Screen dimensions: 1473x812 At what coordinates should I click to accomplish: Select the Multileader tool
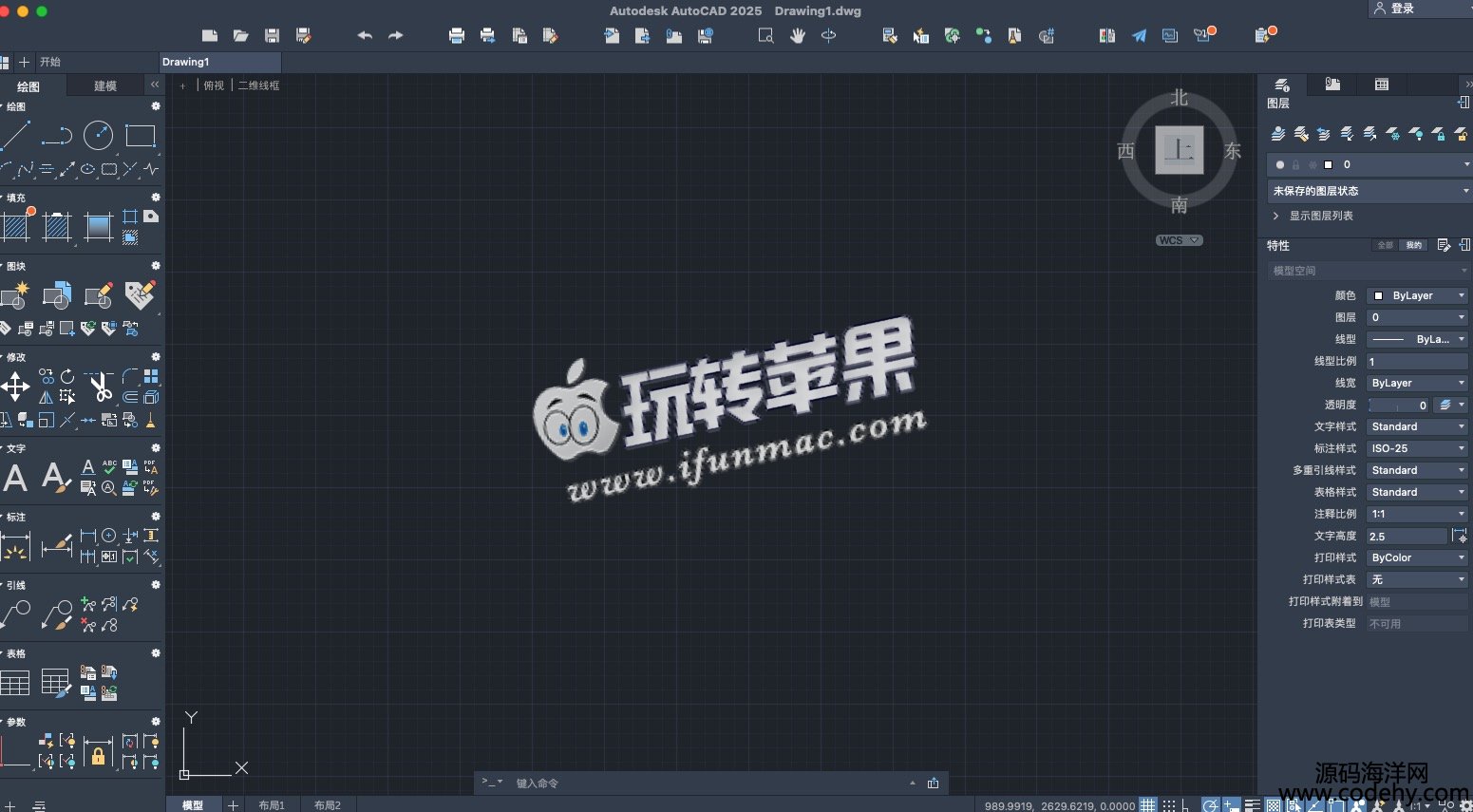pyautogui.click(x=15, y=614)
